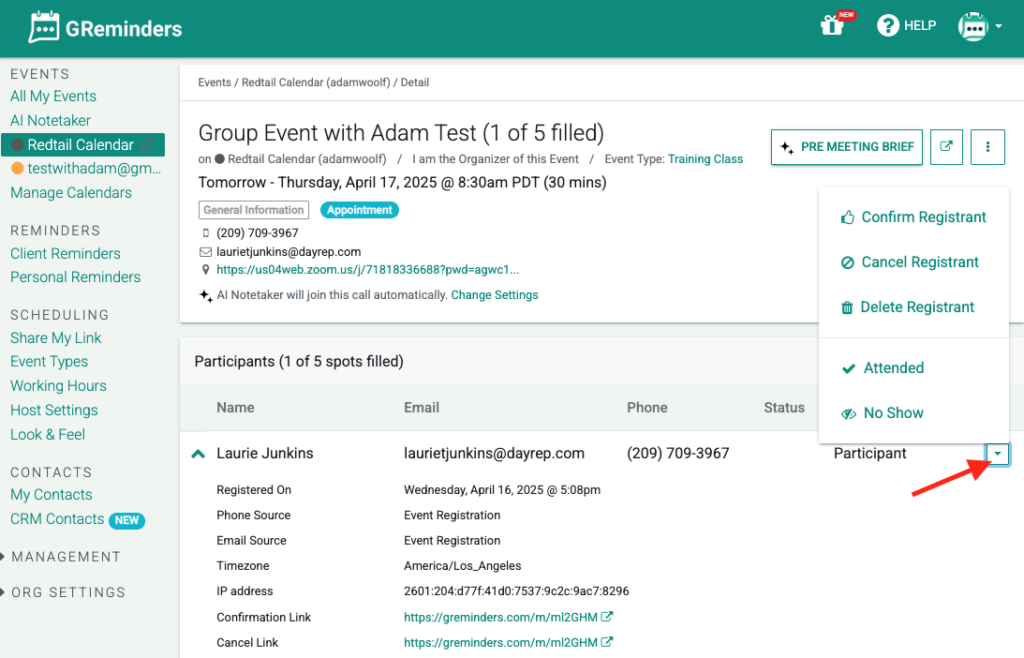Click Redtail Calendar (adamwoolf) breadcrumb

click(316, 82)
